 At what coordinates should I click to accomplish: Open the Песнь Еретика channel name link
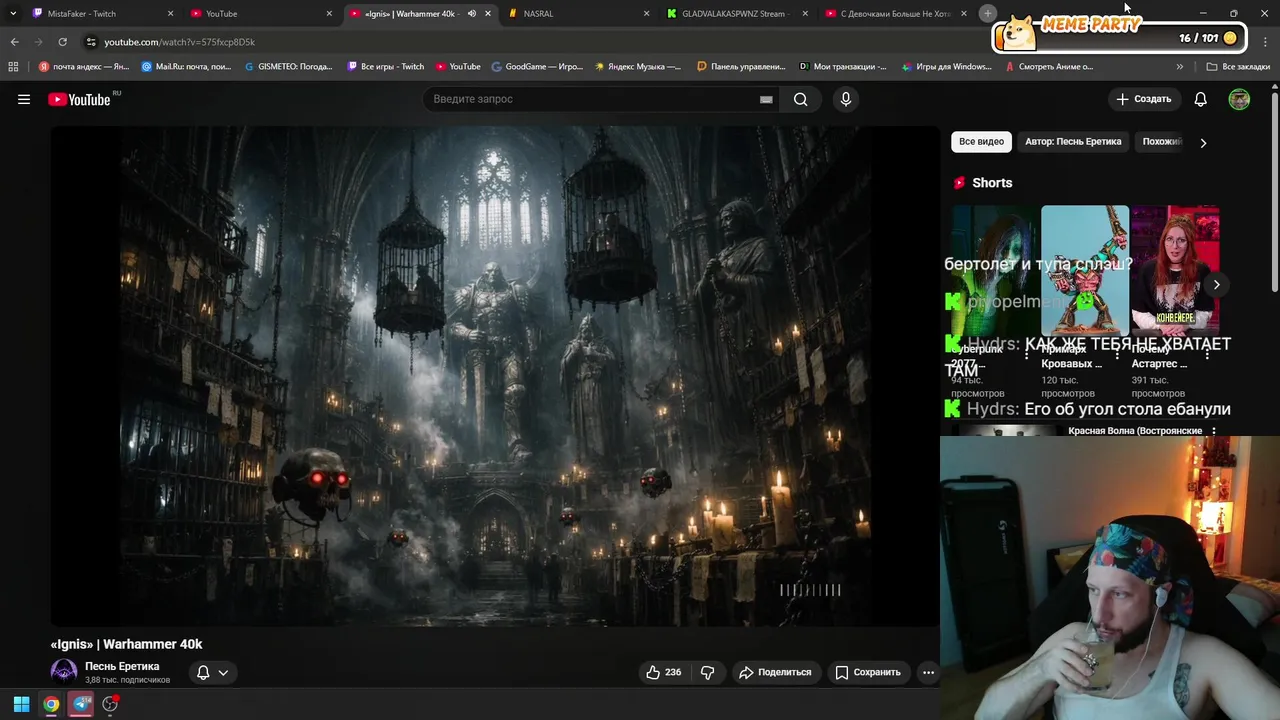122,666
